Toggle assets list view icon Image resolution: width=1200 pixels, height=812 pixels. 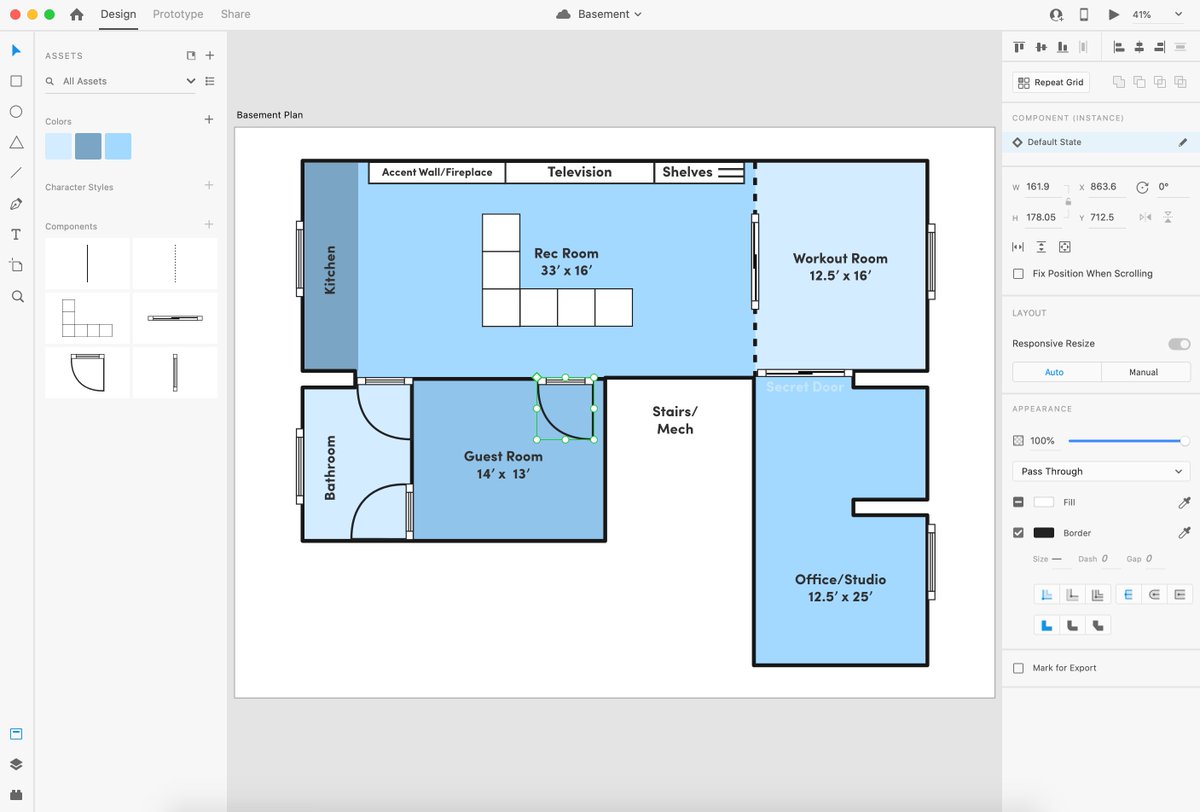pyautogui.click(x=209, y=81)
